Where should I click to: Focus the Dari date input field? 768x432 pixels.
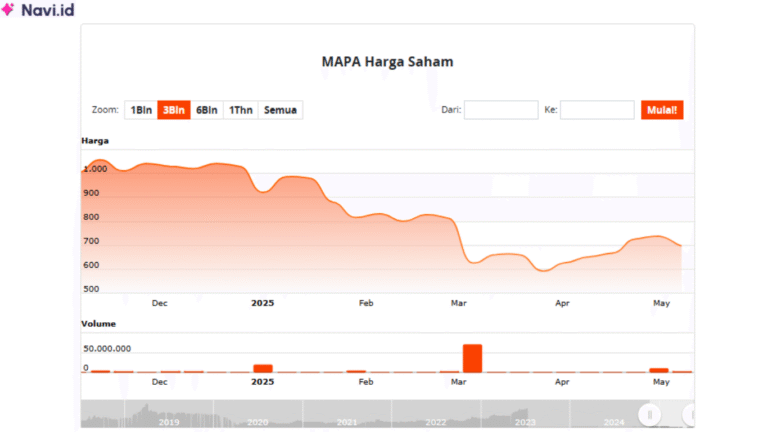click(501, 110)
